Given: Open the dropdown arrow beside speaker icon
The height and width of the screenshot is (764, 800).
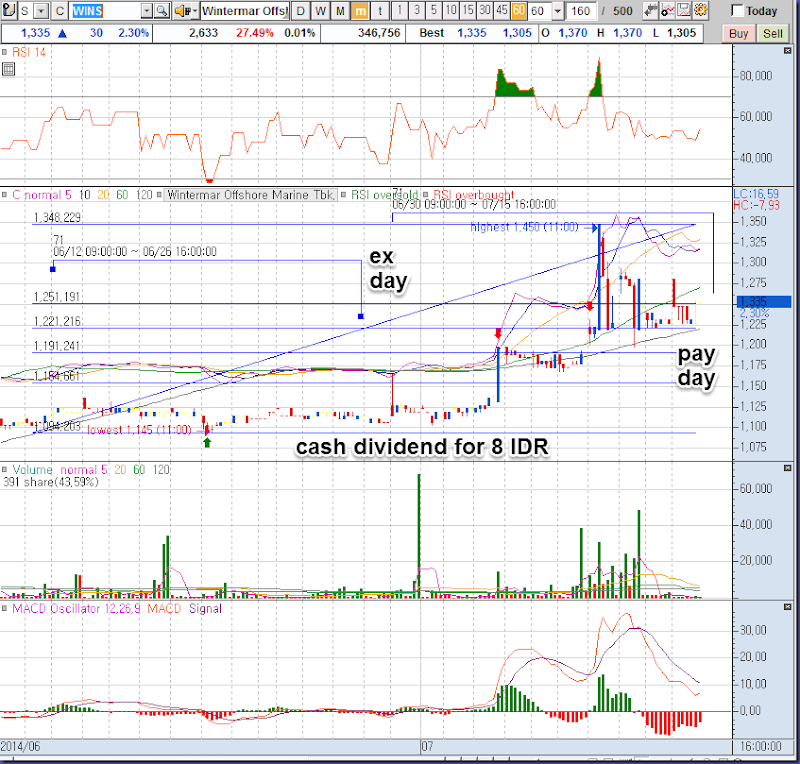Looking at the screenshot, I should [x=194, y=11].
